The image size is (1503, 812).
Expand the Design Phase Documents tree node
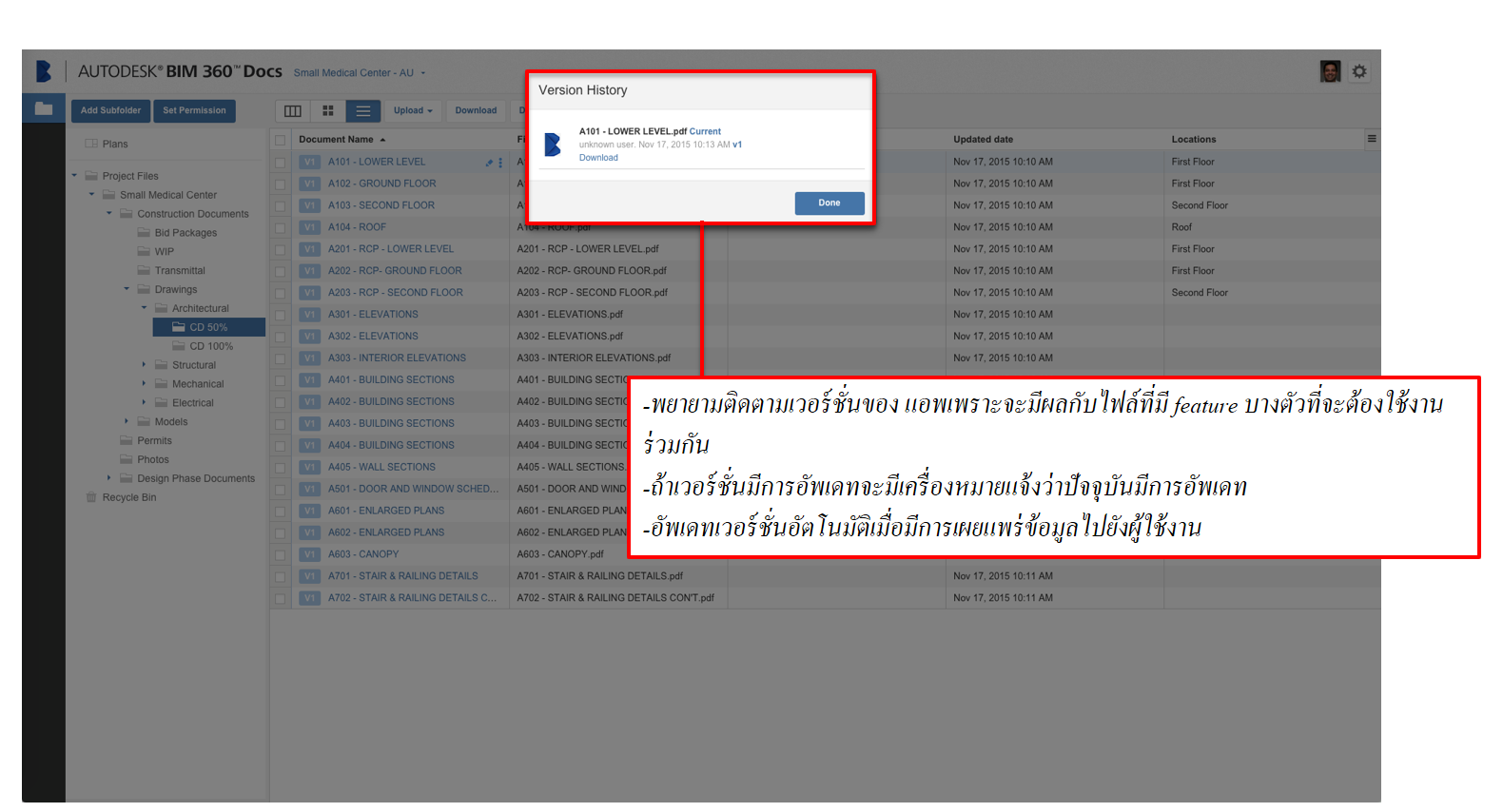109,478
